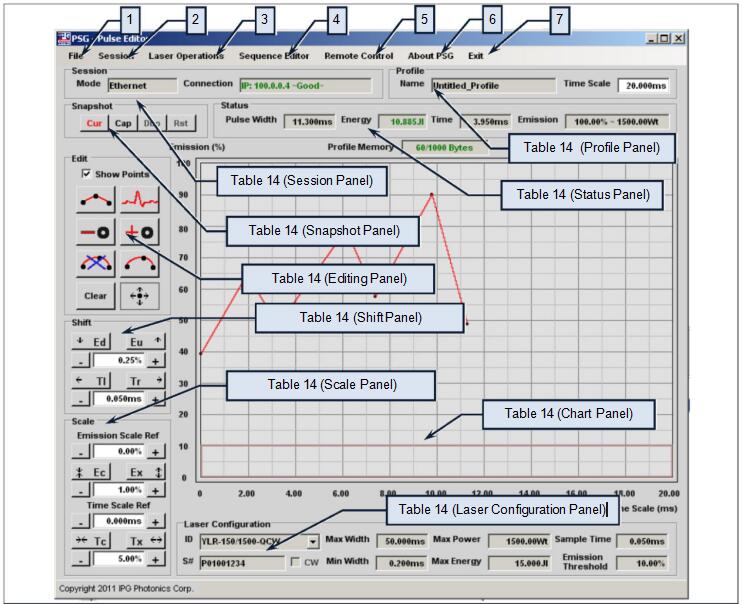Open the Sequence Editor menu
This screenshot has width=742, height=604.
point(274,56)
